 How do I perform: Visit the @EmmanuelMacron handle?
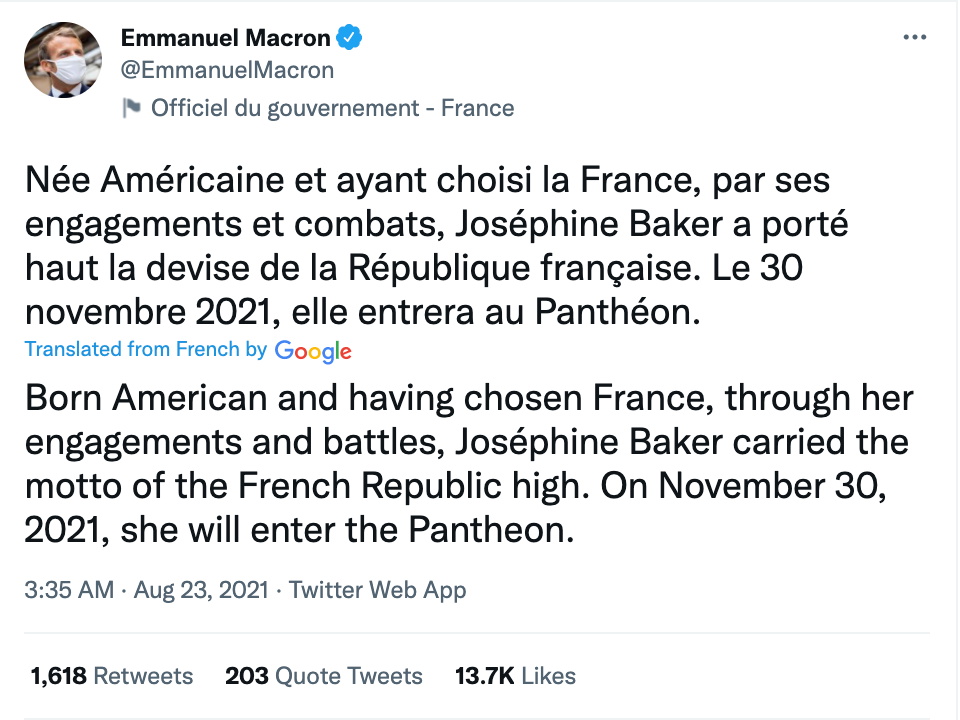click(227, 70)
